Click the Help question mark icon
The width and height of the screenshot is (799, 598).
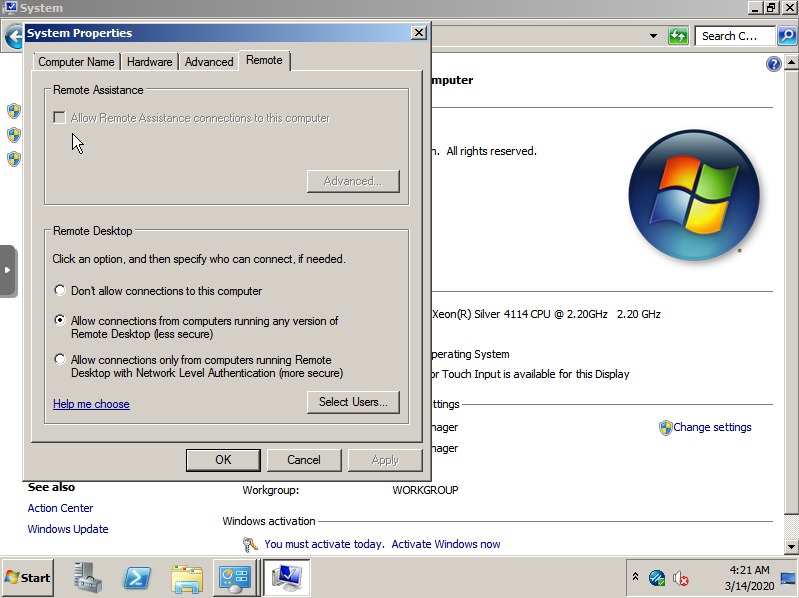[774, 64]
